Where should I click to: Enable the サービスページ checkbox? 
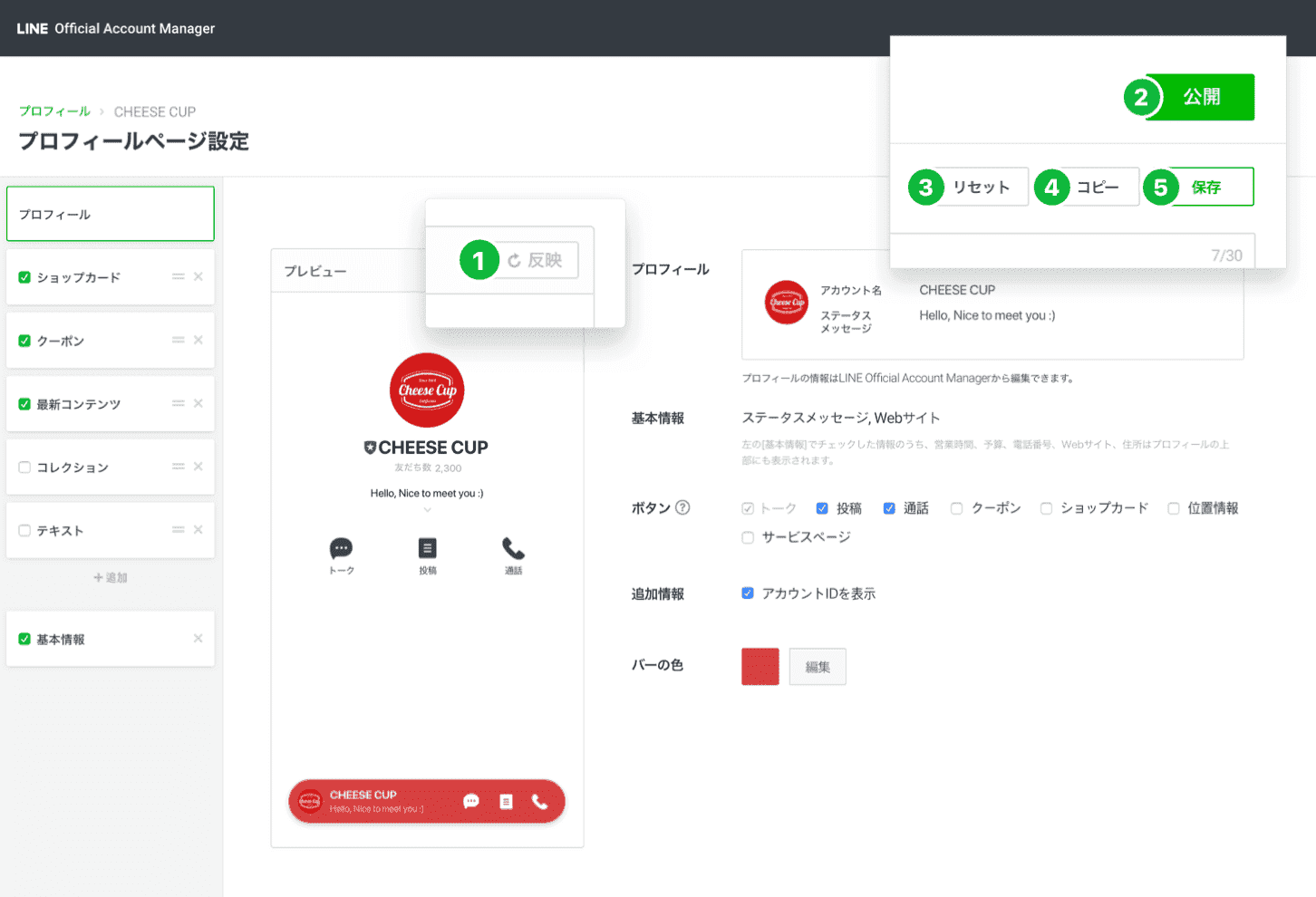tap(748, 537)
